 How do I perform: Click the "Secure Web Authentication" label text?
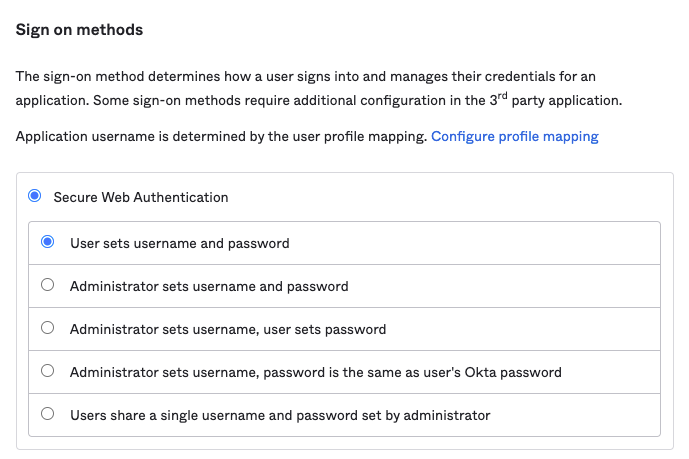point(141,197)
